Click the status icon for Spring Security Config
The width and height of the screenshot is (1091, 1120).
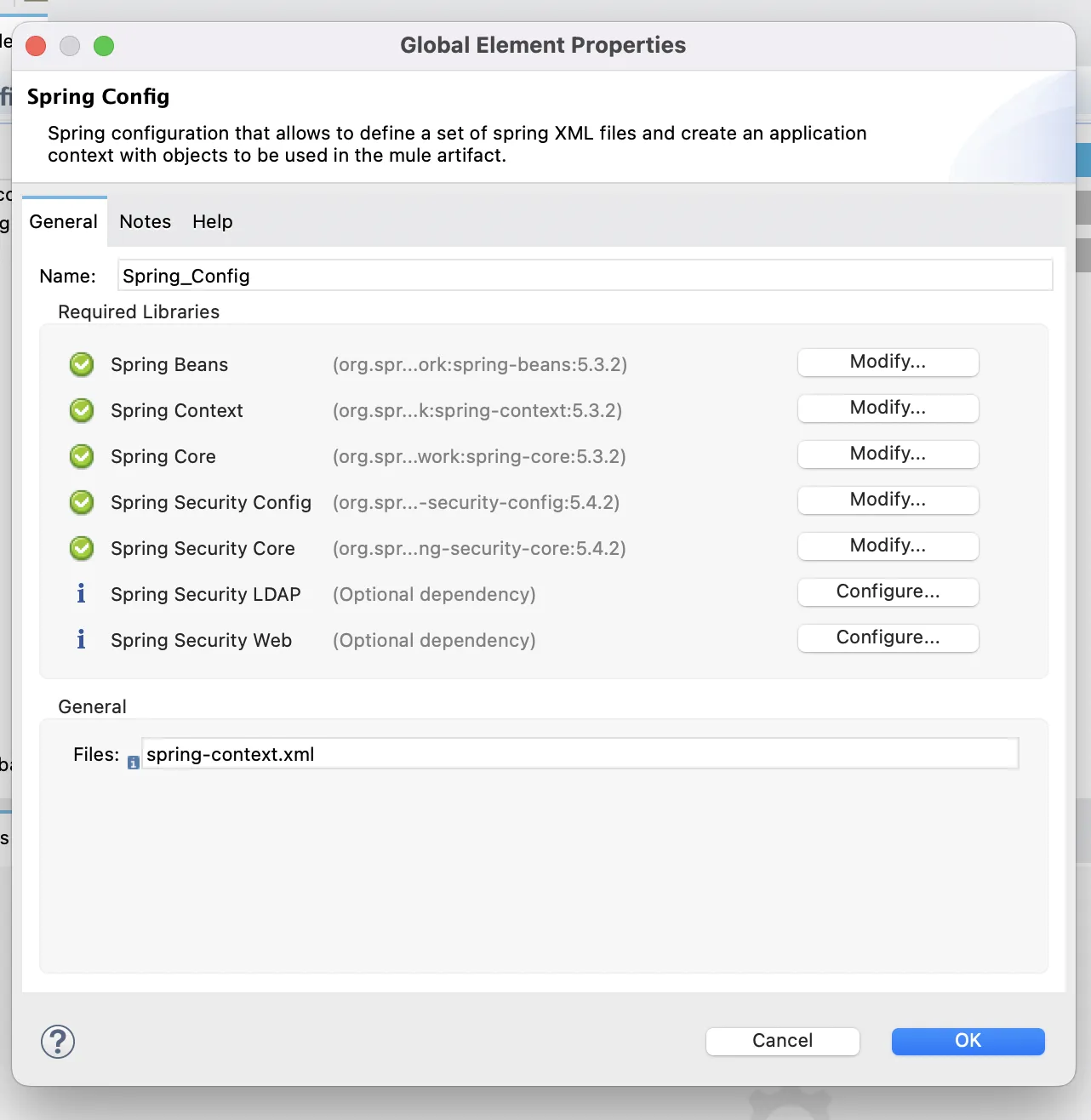(x=82, y=503)
